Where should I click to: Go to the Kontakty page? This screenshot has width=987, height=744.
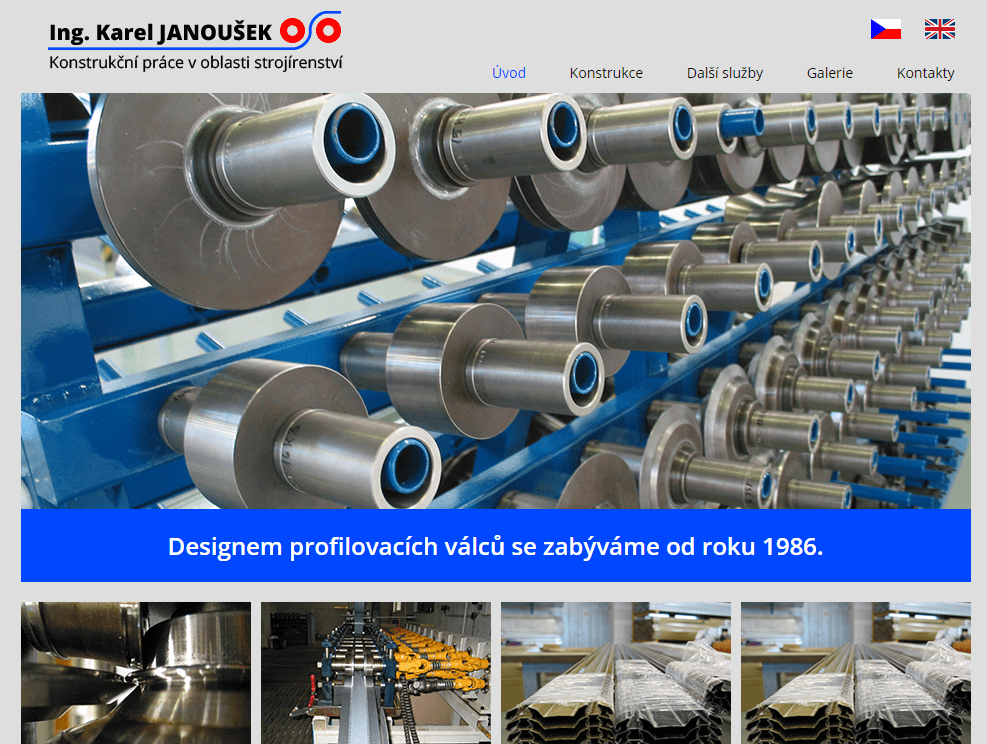tap(925, 73)
